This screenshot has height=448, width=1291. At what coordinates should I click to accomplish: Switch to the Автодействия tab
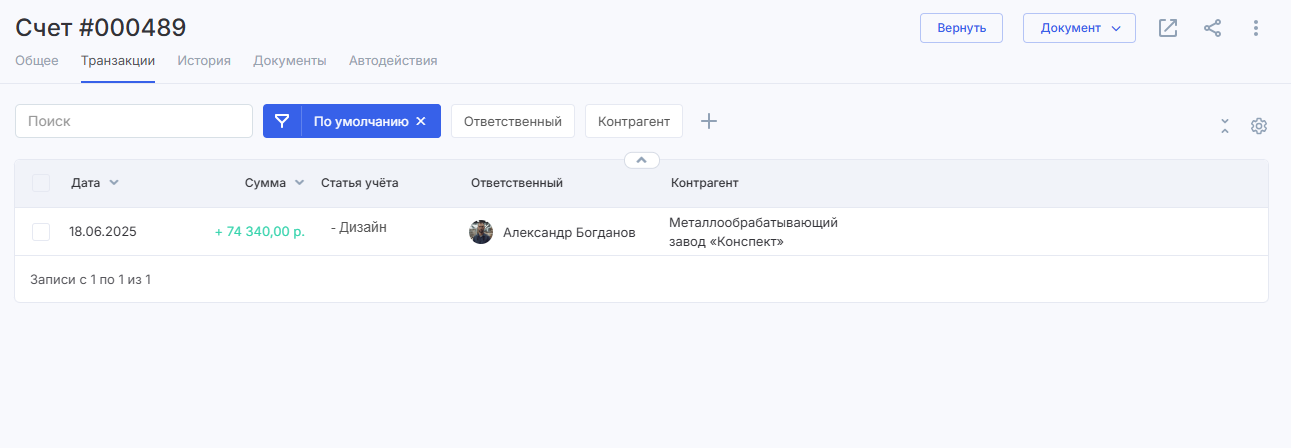[x=393, y=61]
